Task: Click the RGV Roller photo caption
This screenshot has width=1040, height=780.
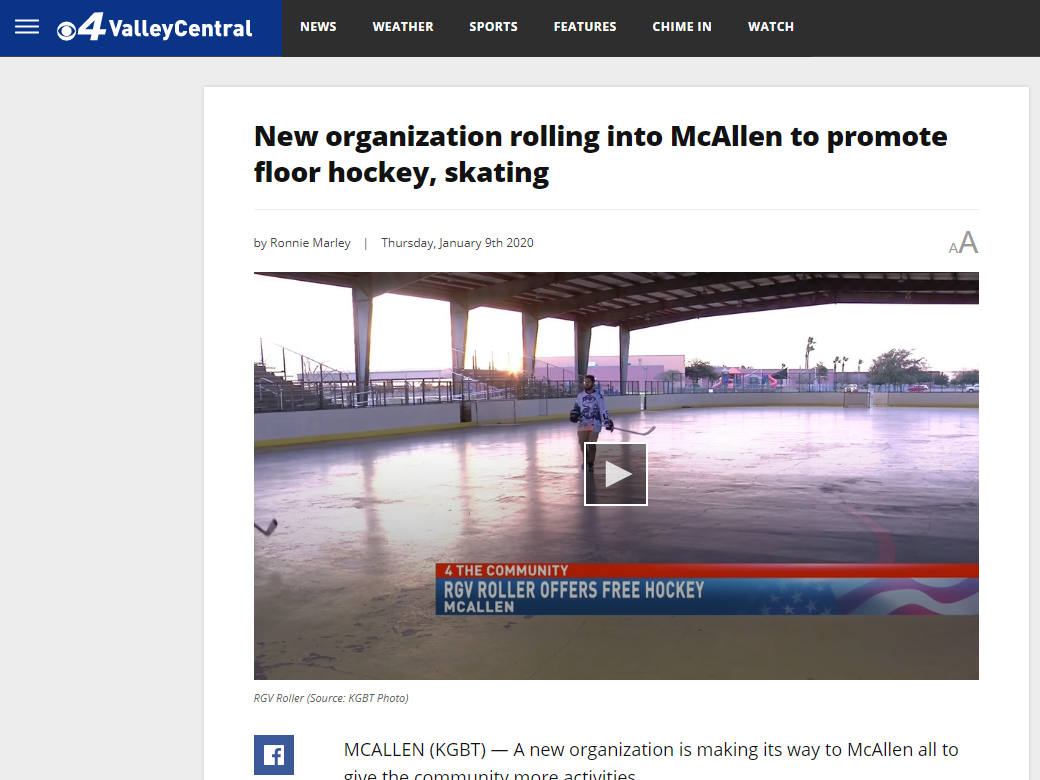Action: [x=331, y=698]
